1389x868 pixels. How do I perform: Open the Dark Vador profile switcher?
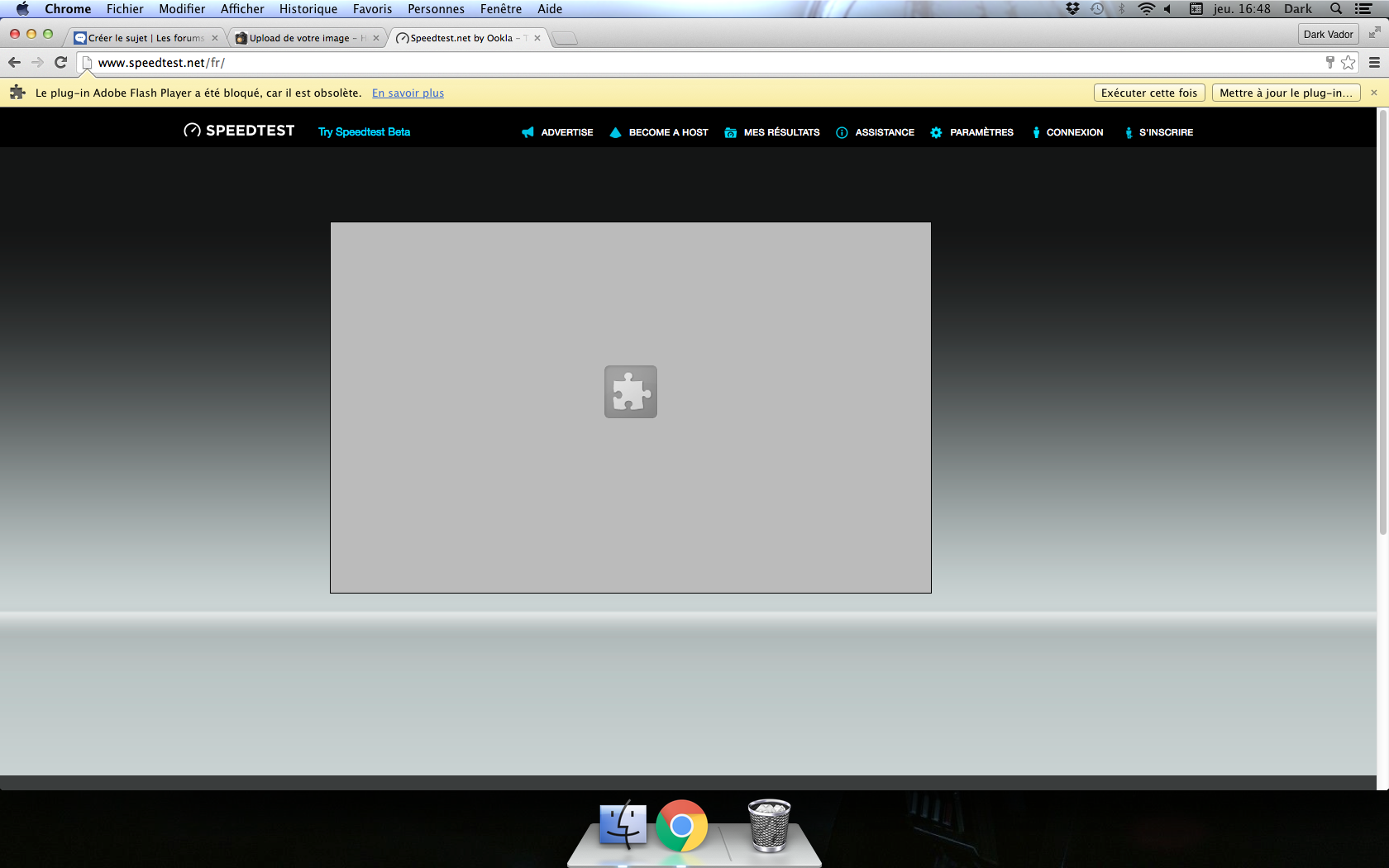[x=1328, y=35]
